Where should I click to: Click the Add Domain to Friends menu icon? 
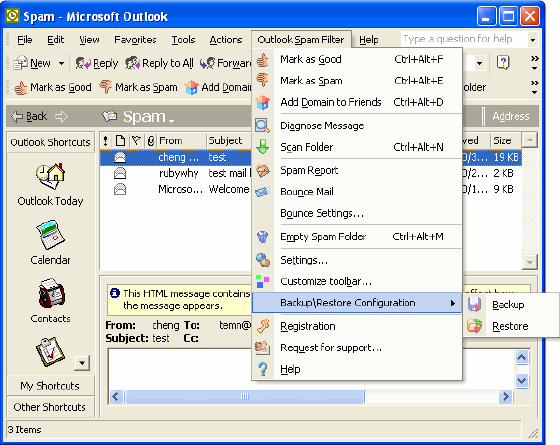click(x=262, y=102)
